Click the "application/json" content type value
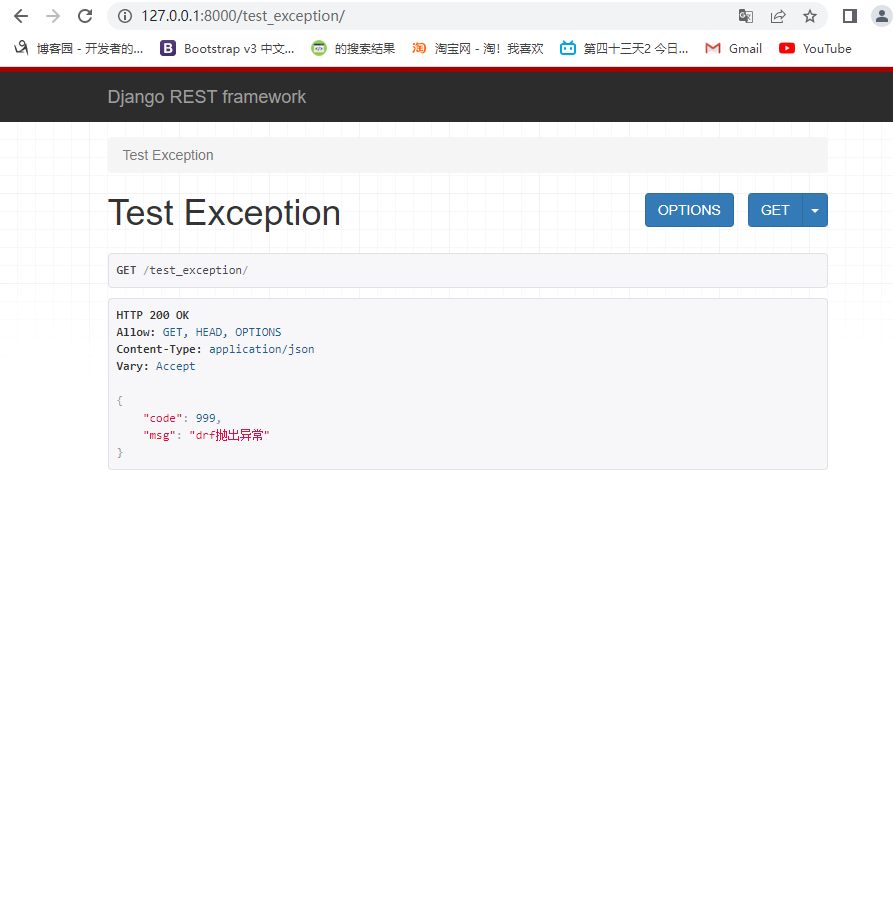This screenshot has width=893, height=909. click(262, 349)
